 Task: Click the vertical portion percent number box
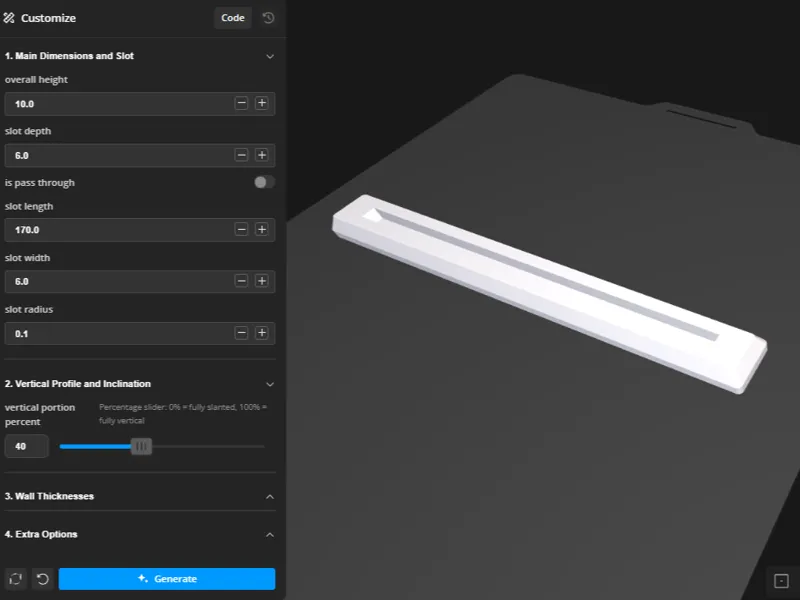(x=27, y=446)
